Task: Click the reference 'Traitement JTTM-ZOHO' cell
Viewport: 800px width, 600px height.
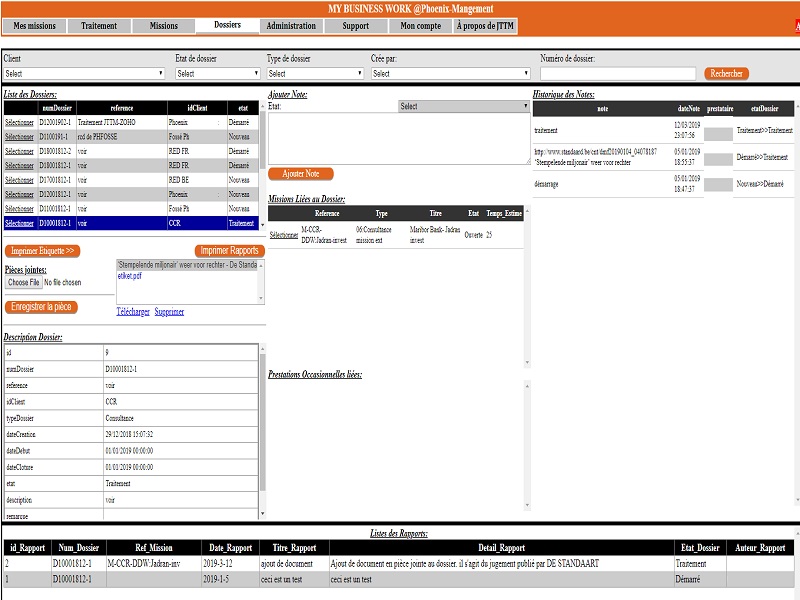Action: click(x=121, y=122)
